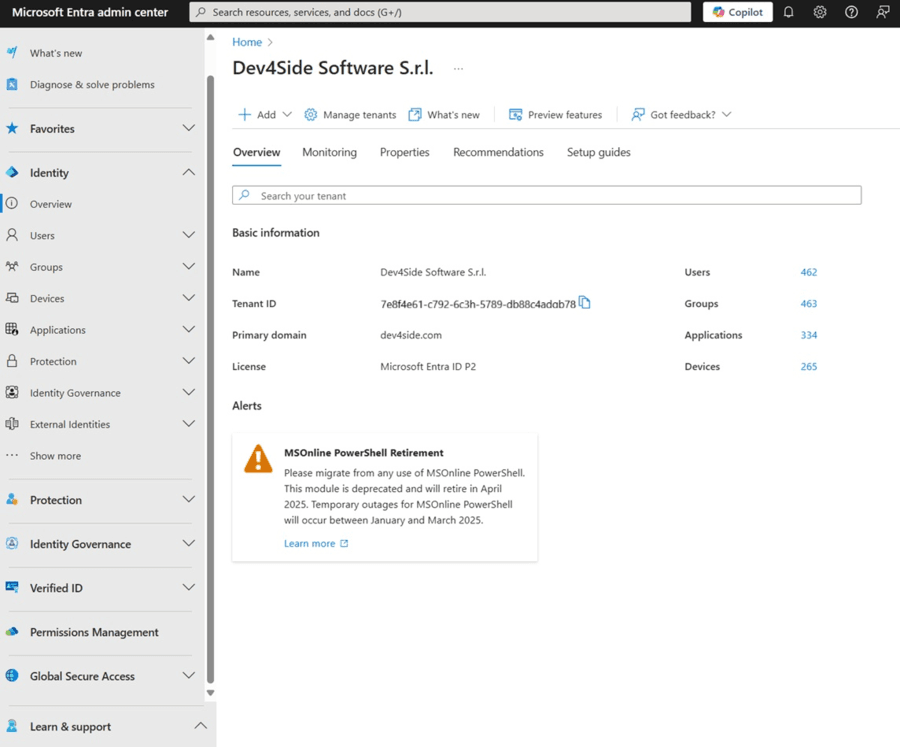Click the Protection lock icon under Identity
Viewport: 900px width, 747px height.
12,361
